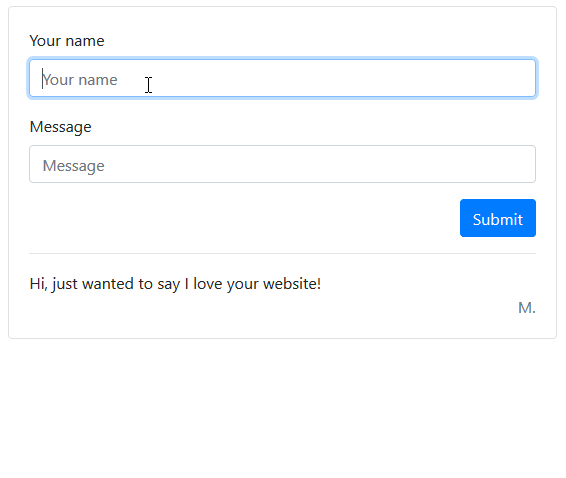Click the author signature "M."
Screen dimensions: 566x478
(x=527, y=308)
